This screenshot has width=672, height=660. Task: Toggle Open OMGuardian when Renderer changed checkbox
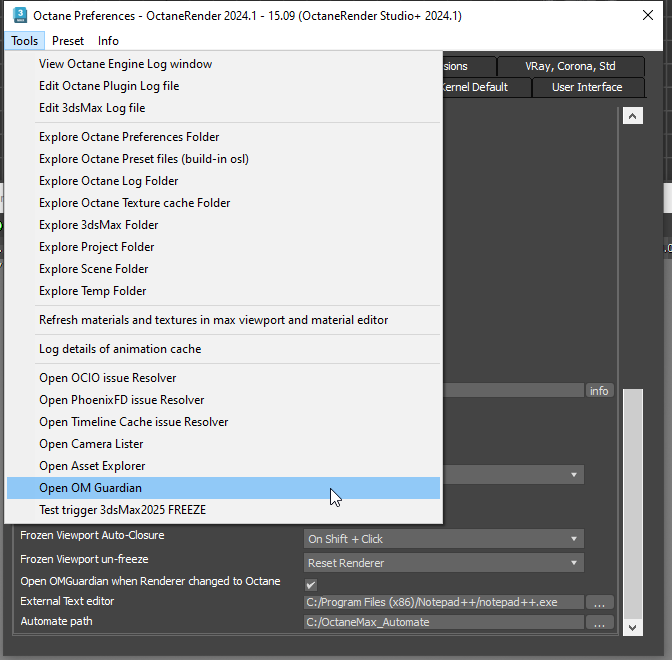pyautogui.click(x=311, y=583)
